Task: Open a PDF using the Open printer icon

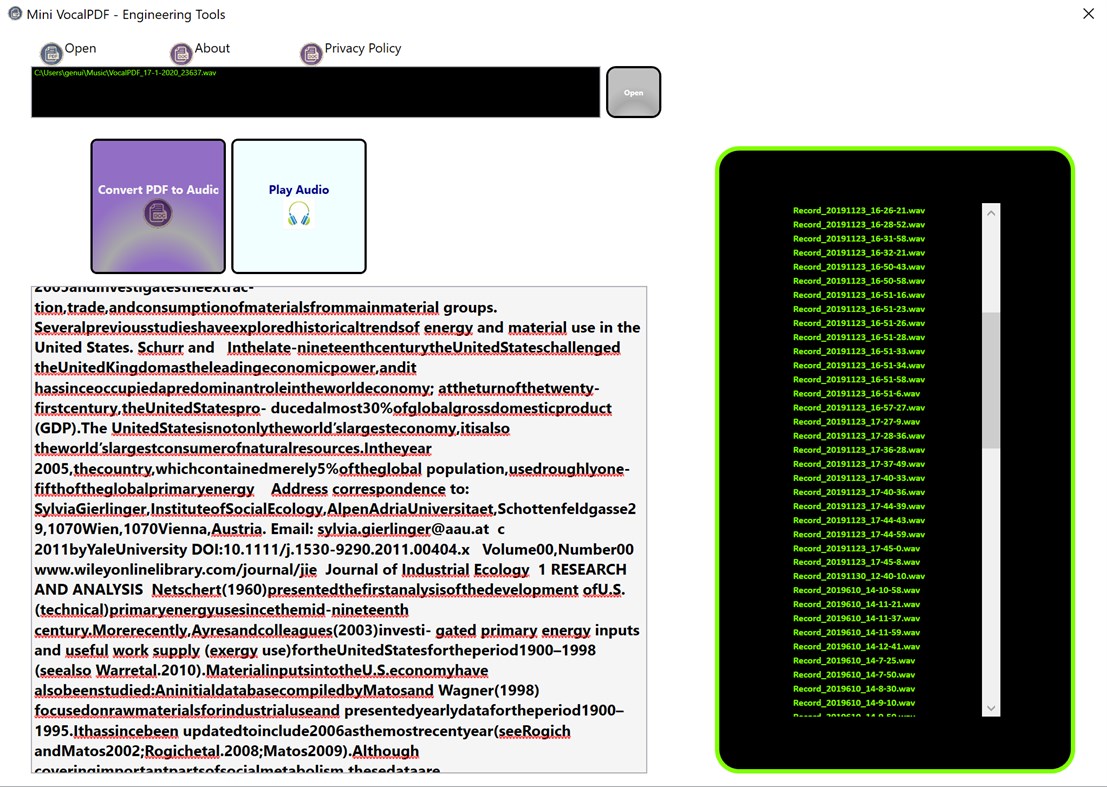Action: coord(51,52)
